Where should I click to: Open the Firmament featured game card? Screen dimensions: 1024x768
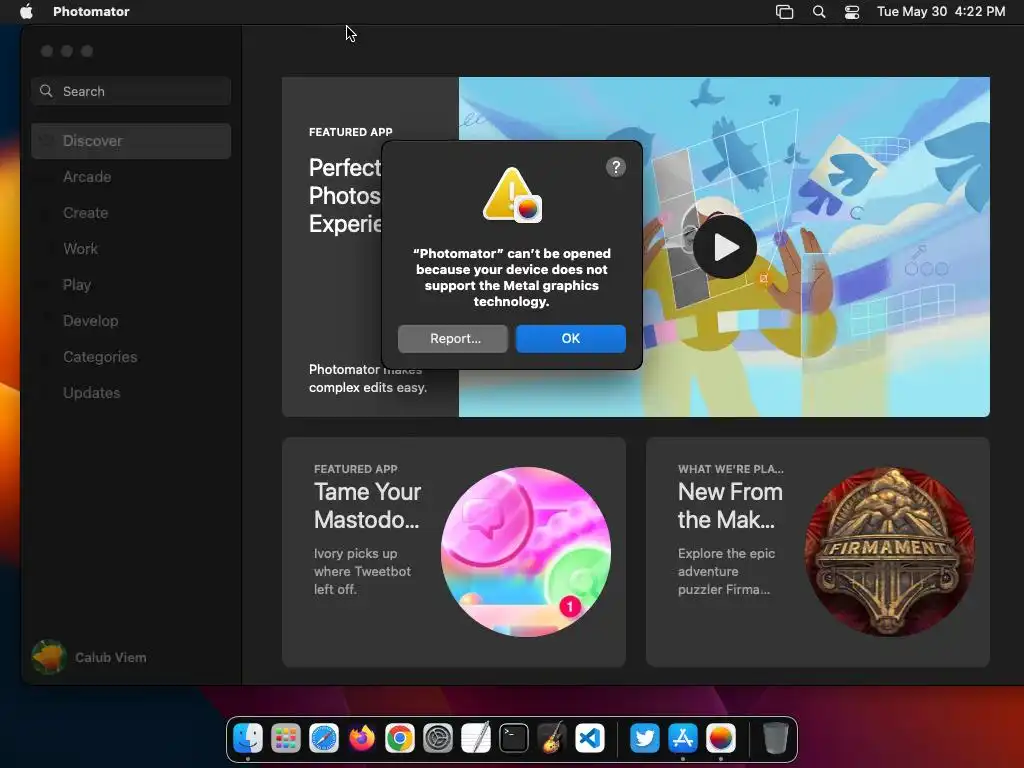pos(818,552)
